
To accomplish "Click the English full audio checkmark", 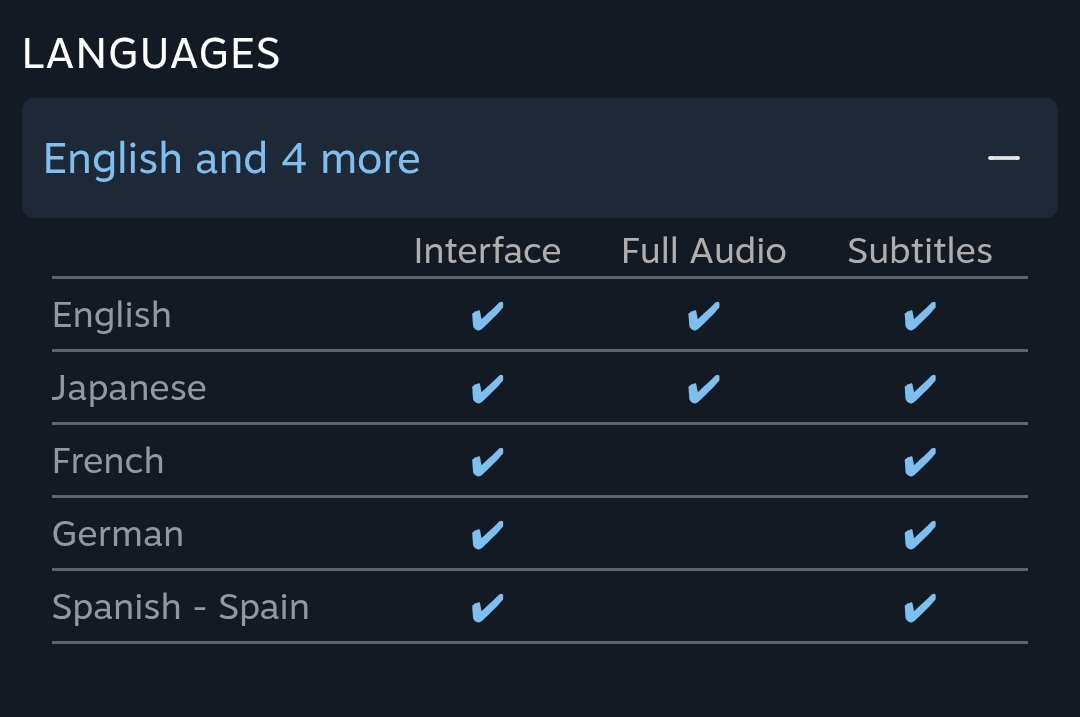I will point(704,316).
